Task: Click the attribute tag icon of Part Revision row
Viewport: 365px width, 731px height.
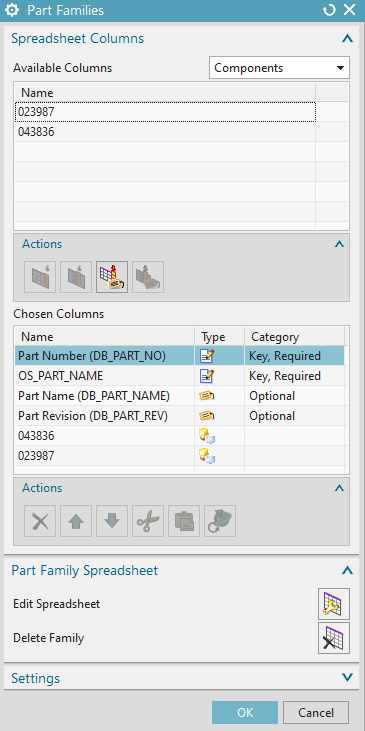Action: pos(207,416)
